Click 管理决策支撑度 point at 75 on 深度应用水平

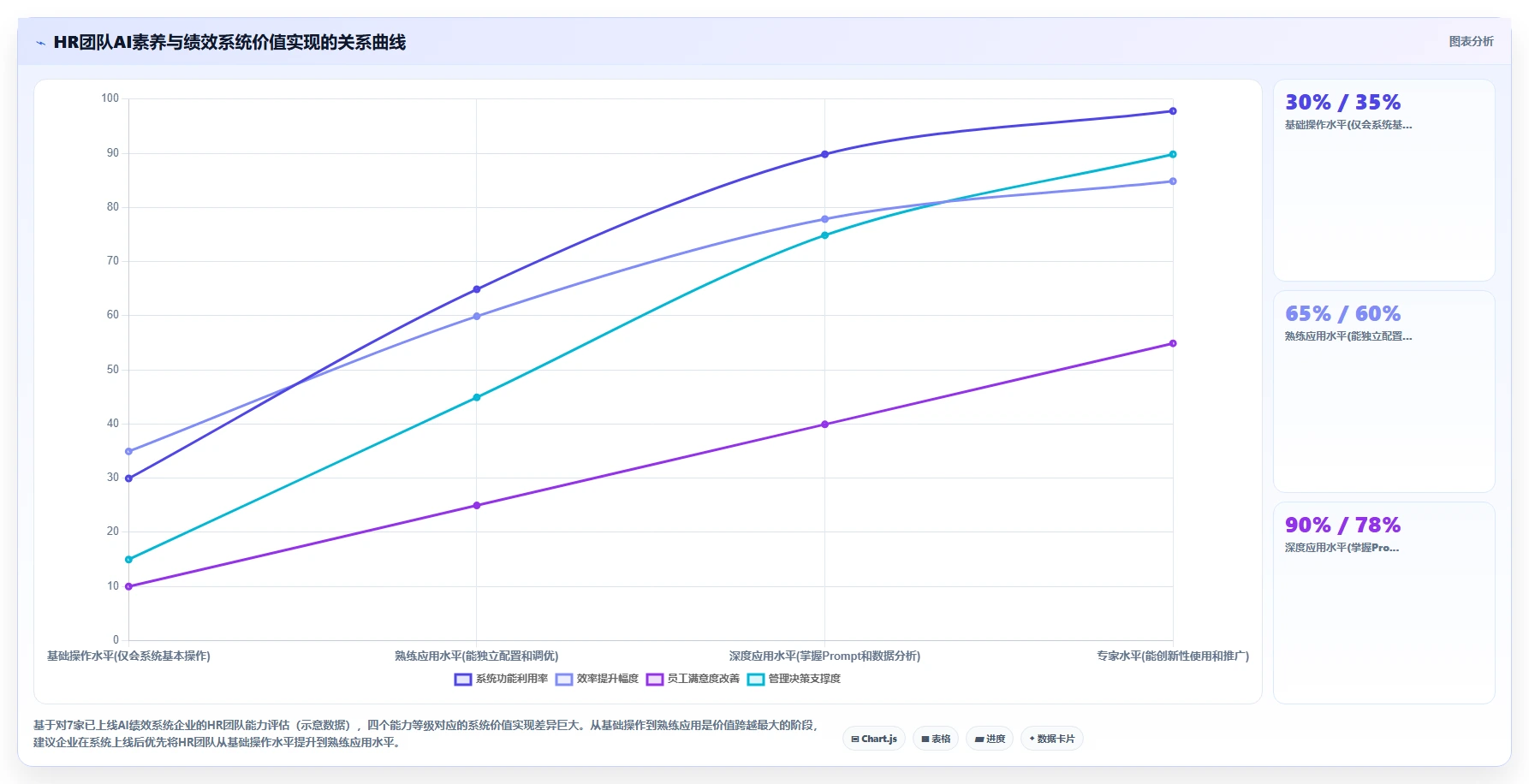824,235
